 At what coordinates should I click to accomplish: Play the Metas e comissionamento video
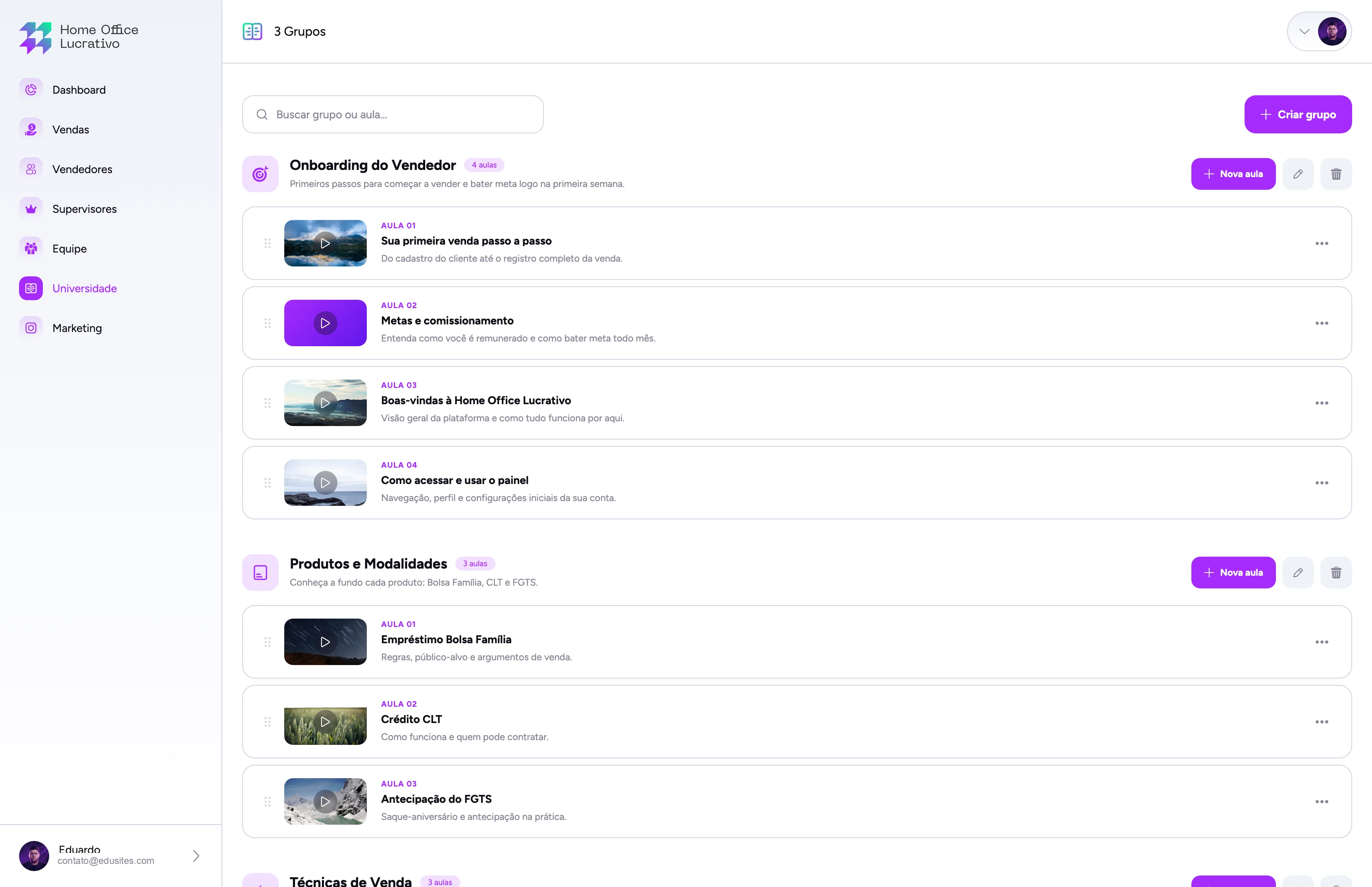click(x=325, y=323)
